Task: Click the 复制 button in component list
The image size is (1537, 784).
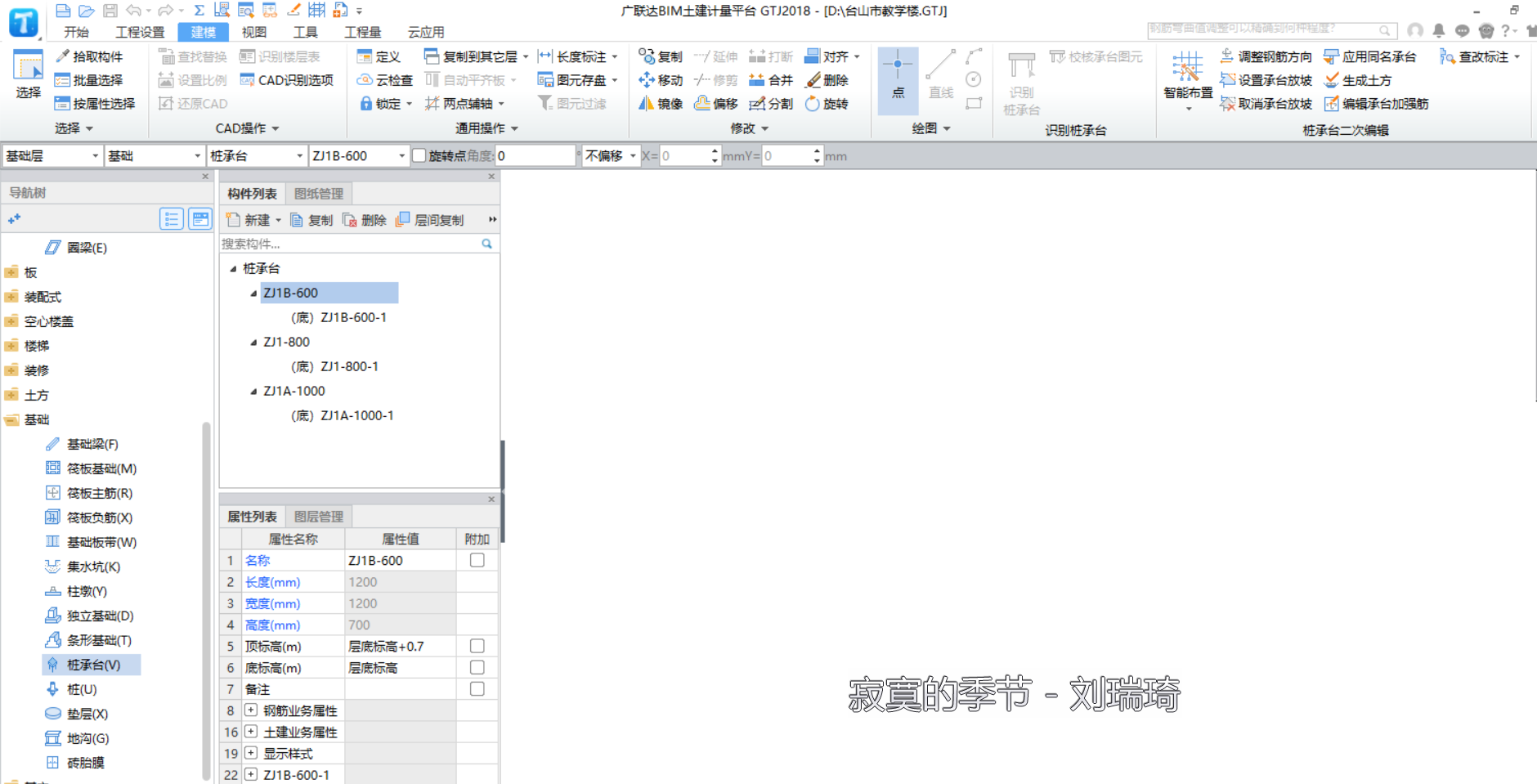Action: point(311,220)
